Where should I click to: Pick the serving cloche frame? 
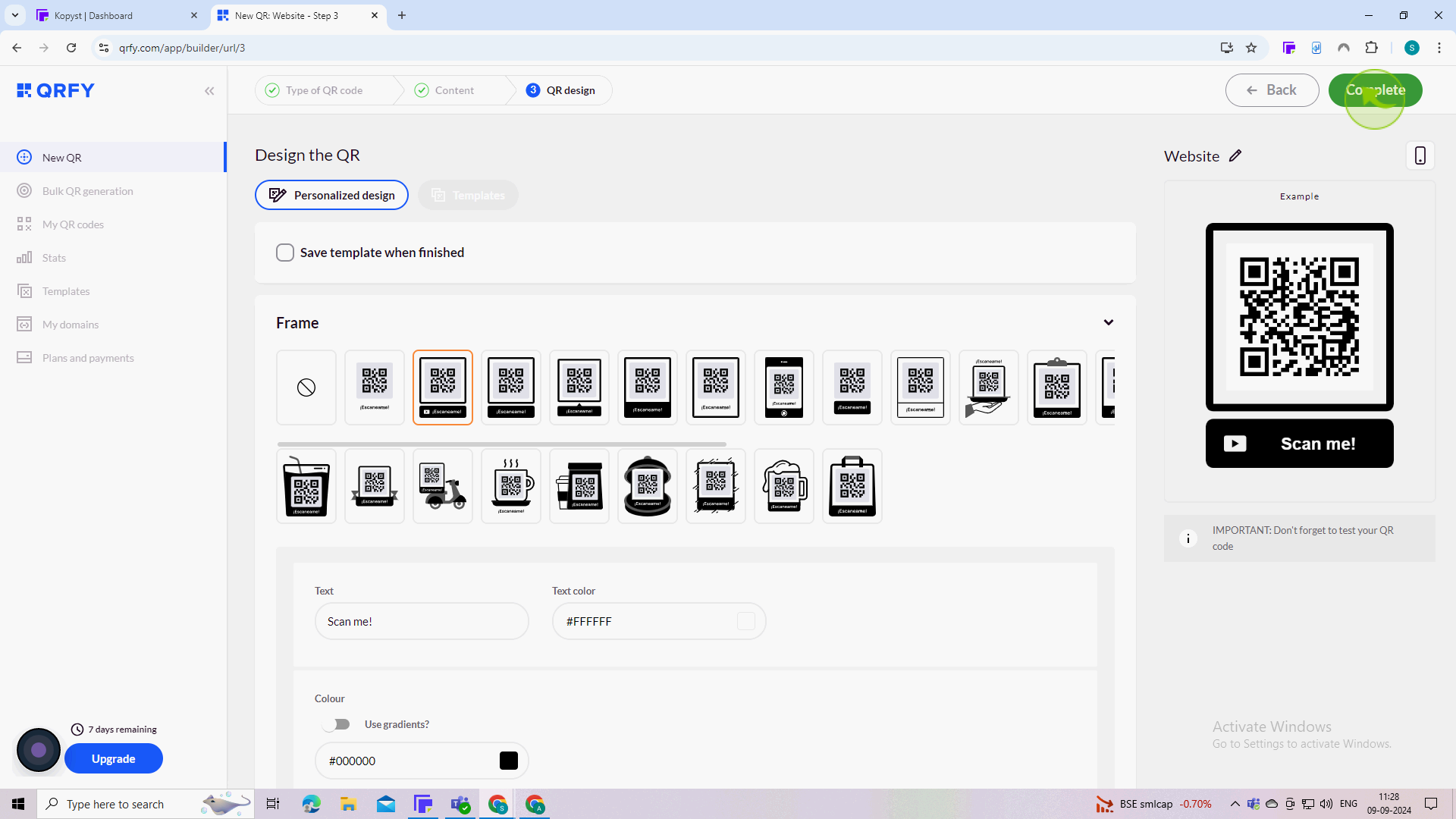[648, 486]
